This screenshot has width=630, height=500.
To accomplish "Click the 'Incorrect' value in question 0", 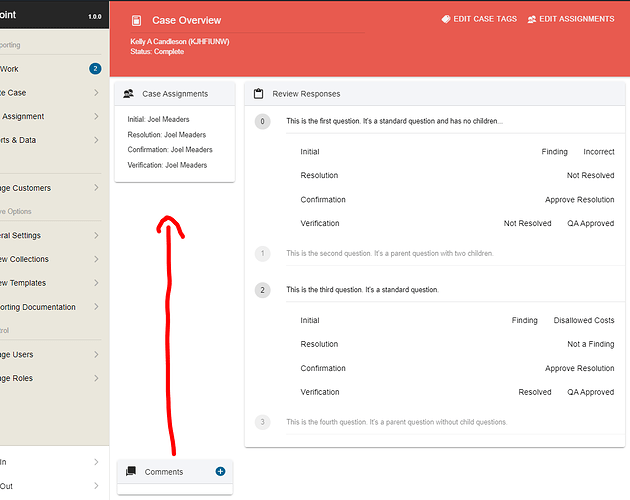I will (599, 152).
